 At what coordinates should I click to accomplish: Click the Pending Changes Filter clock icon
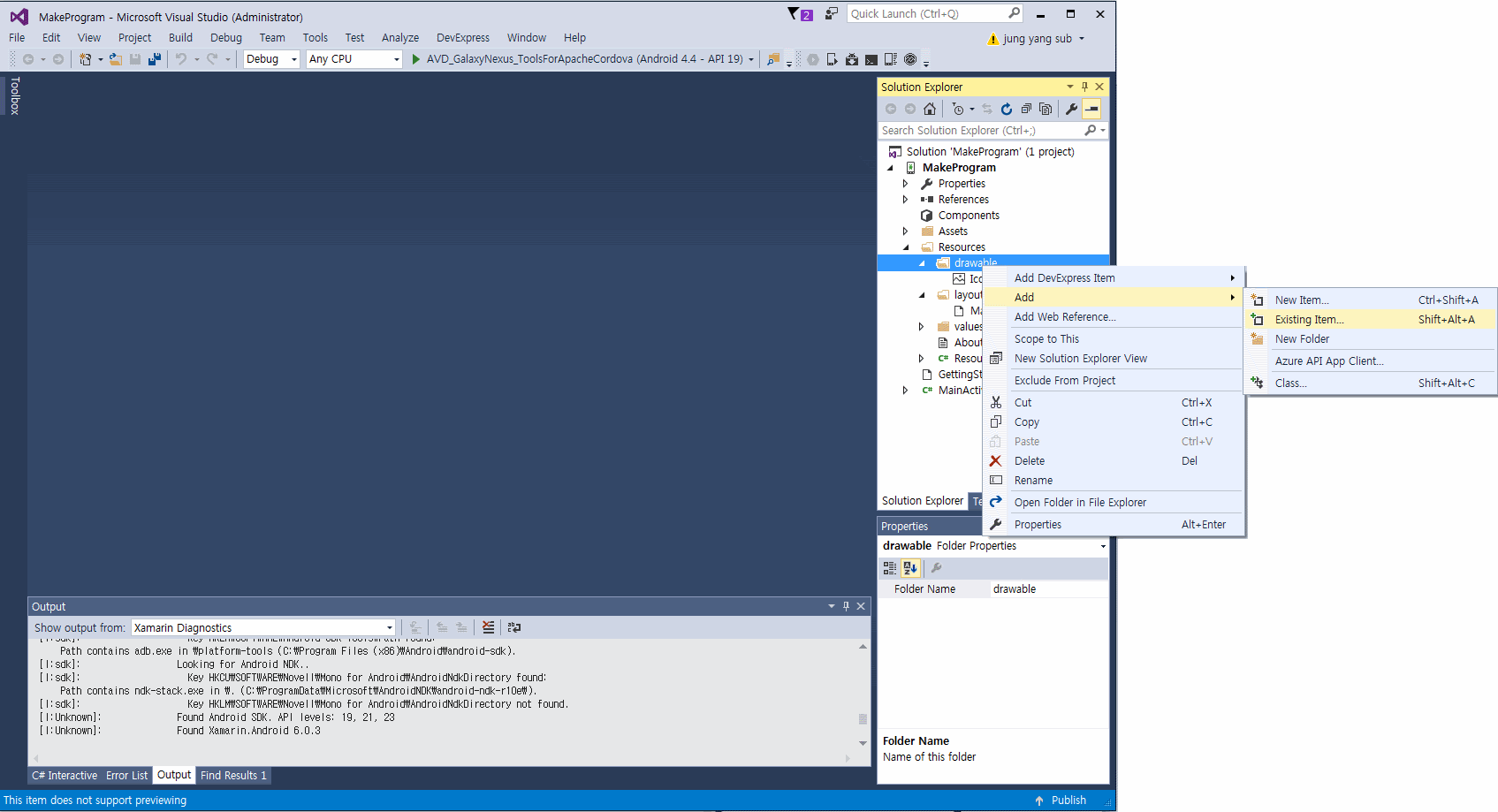pyautogui.click(x=958, y=110)
